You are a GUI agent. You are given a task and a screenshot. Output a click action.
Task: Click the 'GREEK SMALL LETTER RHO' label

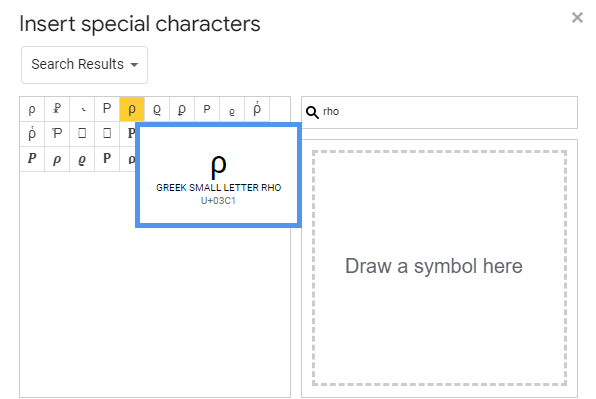[x=219, y=188]
